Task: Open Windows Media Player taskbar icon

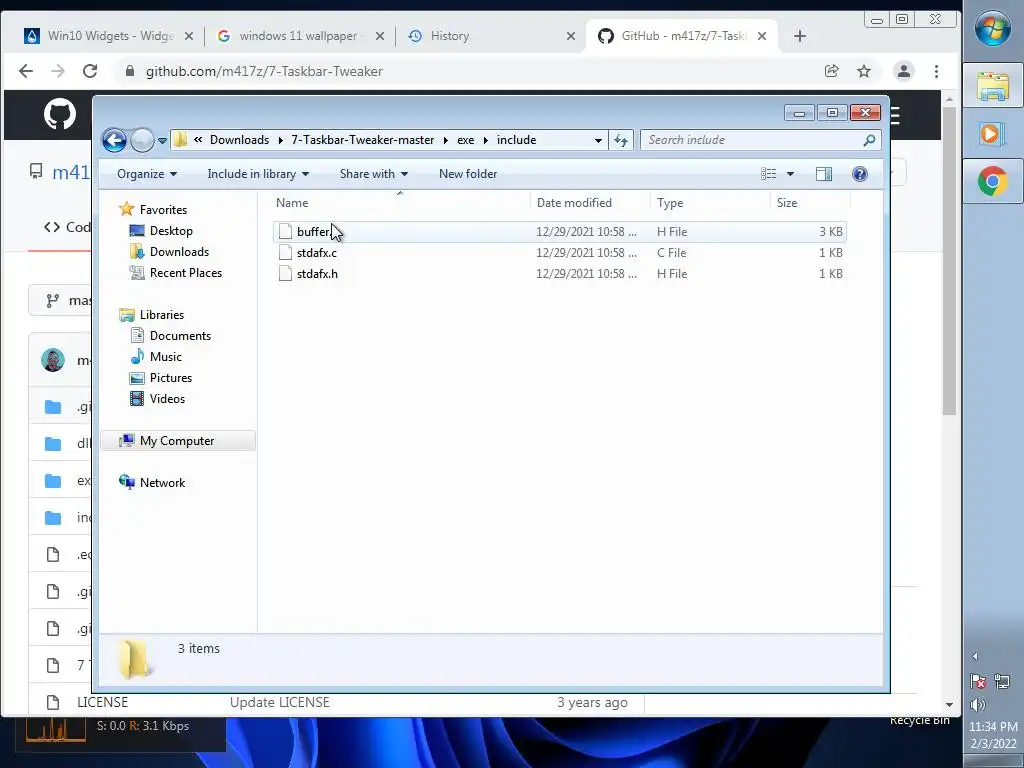Action: click(993, 134)
